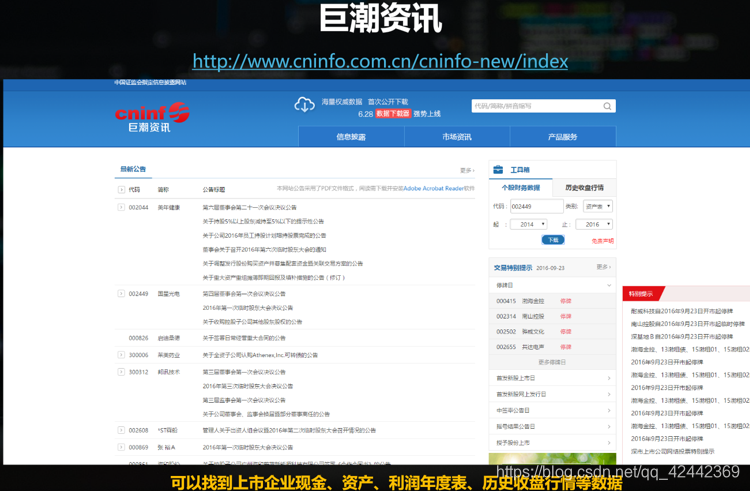
Task: Open 000869 2016年第一次临时股东大会决议公告
Action: (248, 447)
